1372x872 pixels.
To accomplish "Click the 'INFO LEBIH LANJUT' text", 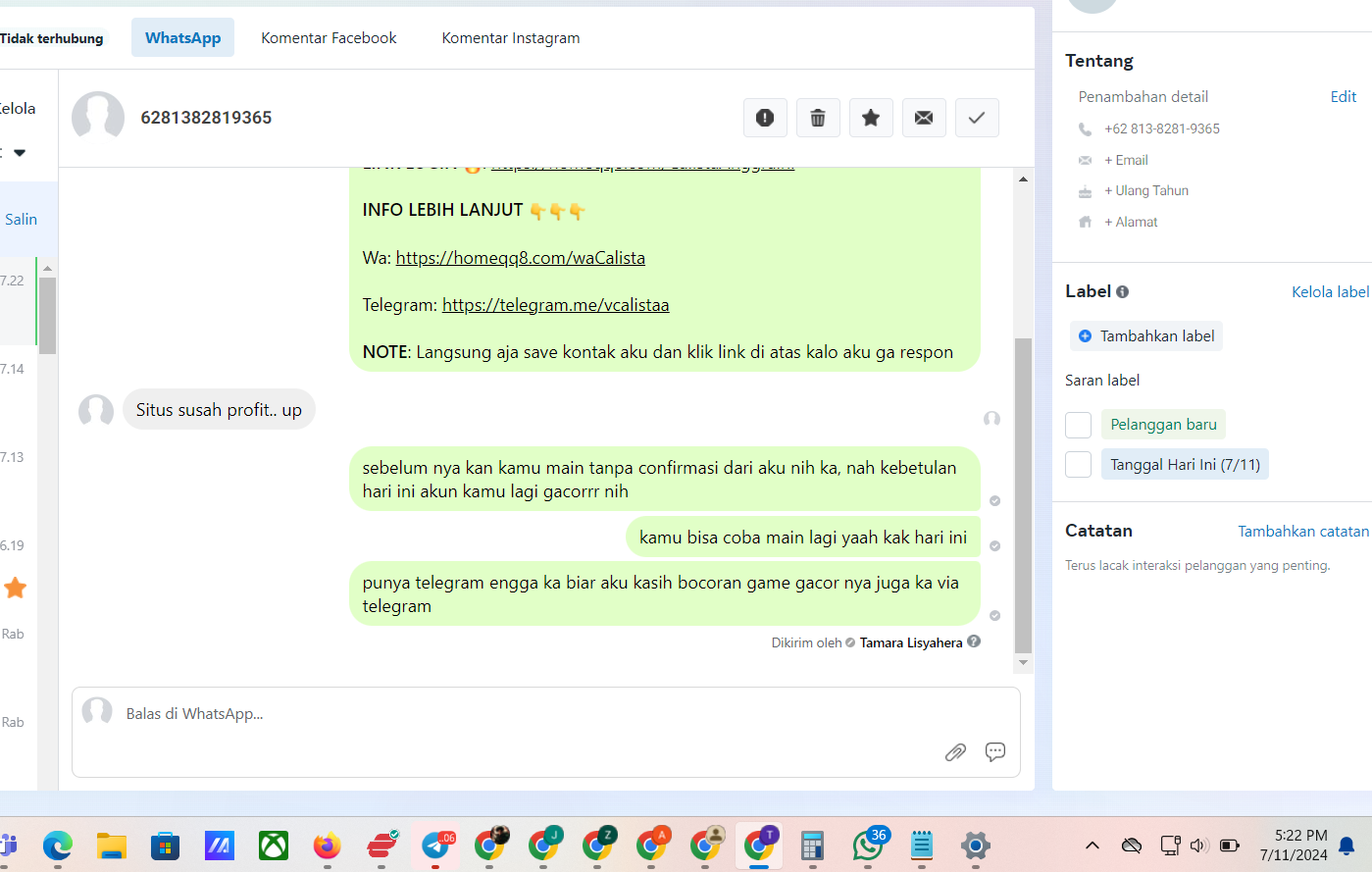I will tap(442, 210).
